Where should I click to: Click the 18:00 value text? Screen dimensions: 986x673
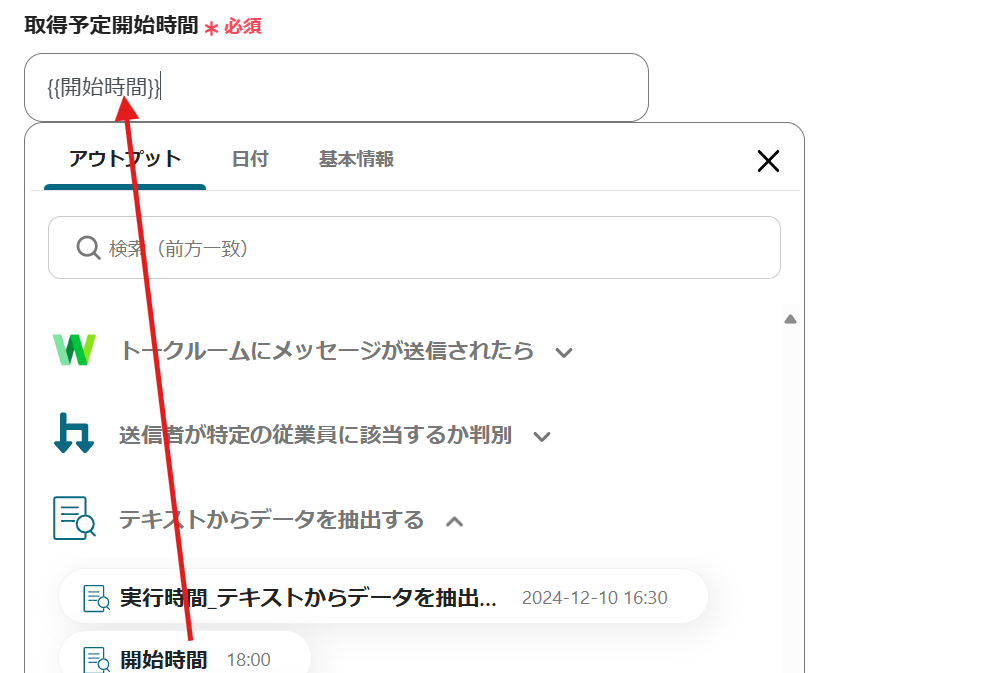pos(248,660)
